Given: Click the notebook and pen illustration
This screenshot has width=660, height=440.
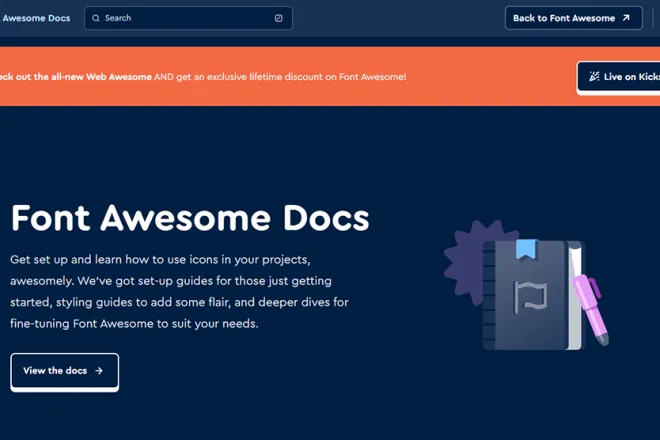Looking at the screenshot, I should pos(526,285).
